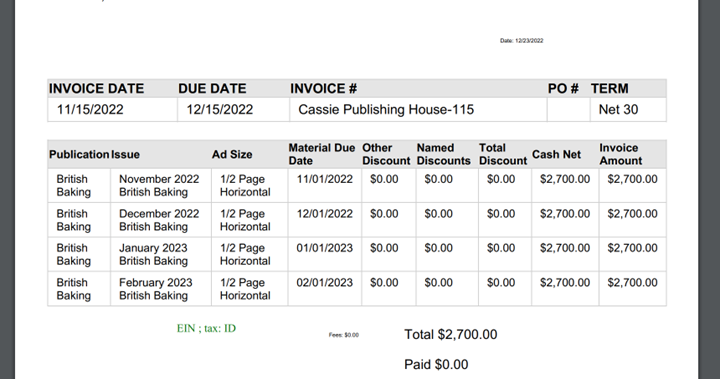Click the Cash Net column header
720x379 pixels.
click(x=557, y=154)
